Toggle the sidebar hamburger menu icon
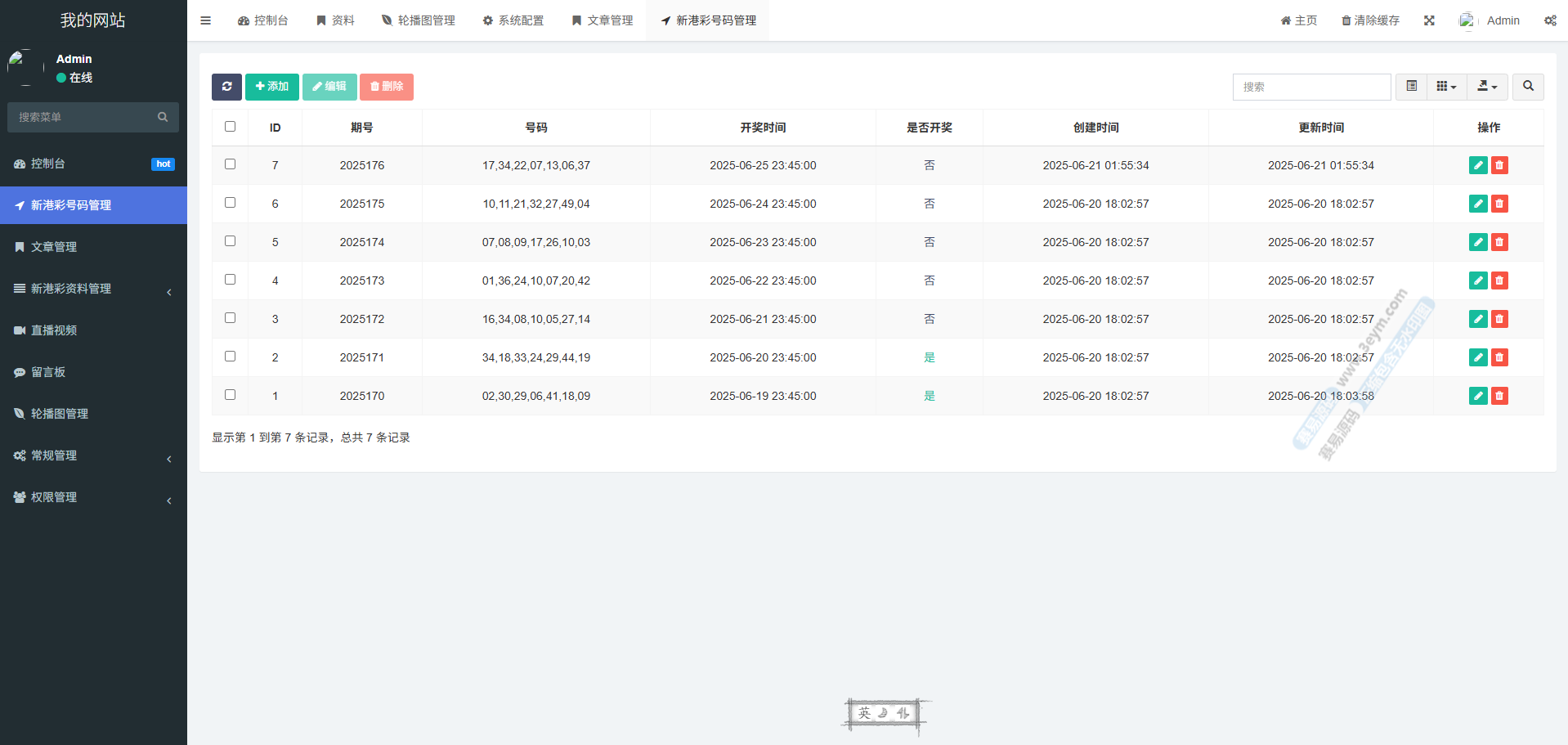The height and width of the screenshot is (745, 1568). point(205,20)
